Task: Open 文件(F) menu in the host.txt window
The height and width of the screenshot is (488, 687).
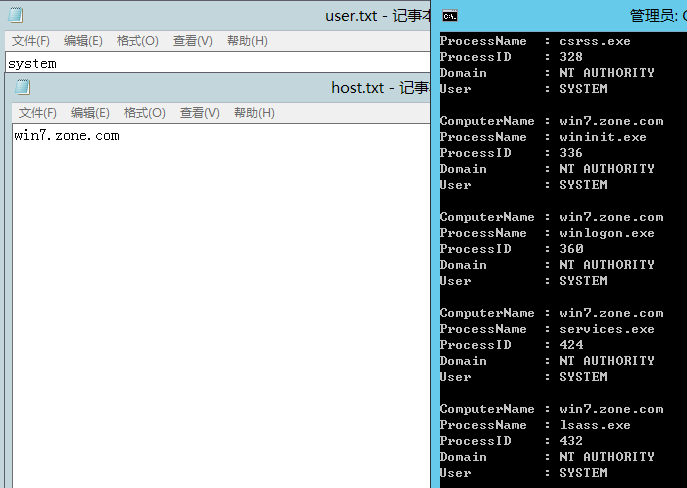Action: 38,113
